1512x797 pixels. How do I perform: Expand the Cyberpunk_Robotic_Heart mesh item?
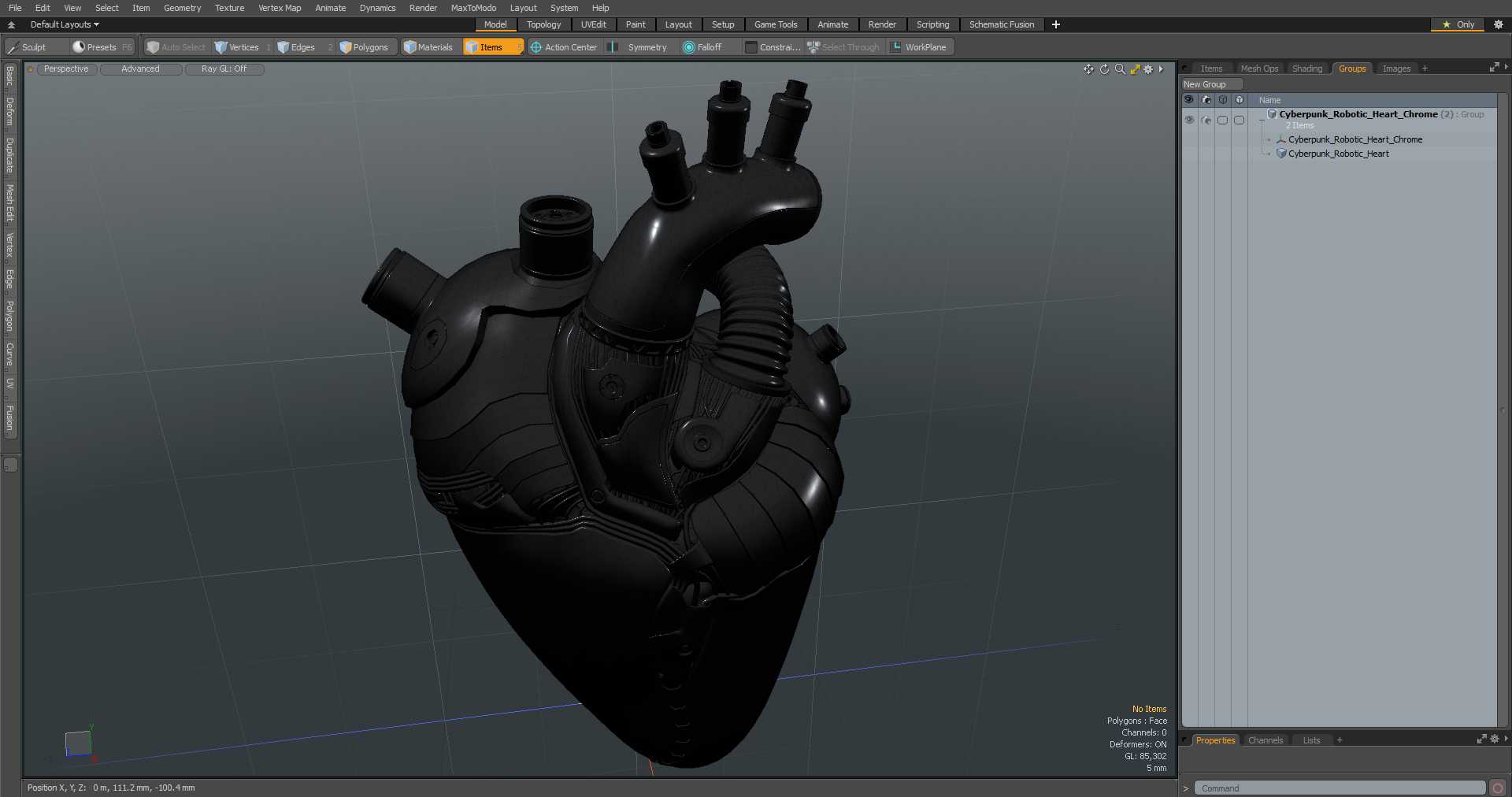click(1269, 154)
